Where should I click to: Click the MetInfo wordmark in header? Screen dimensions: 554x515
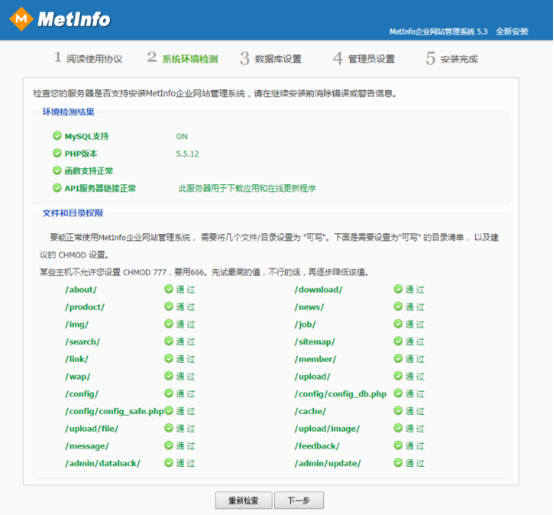(x=74, y=19)
